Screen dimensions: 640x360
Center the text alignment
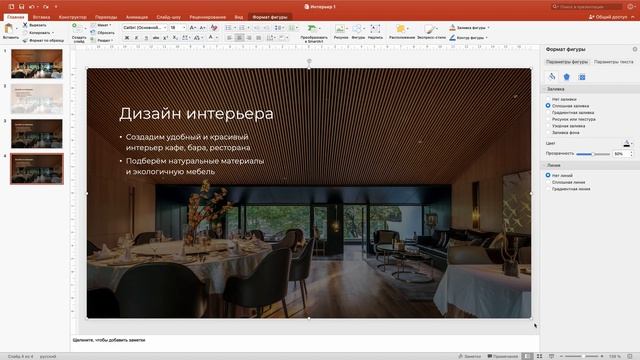pyautogui.click(x=239, y=38)
